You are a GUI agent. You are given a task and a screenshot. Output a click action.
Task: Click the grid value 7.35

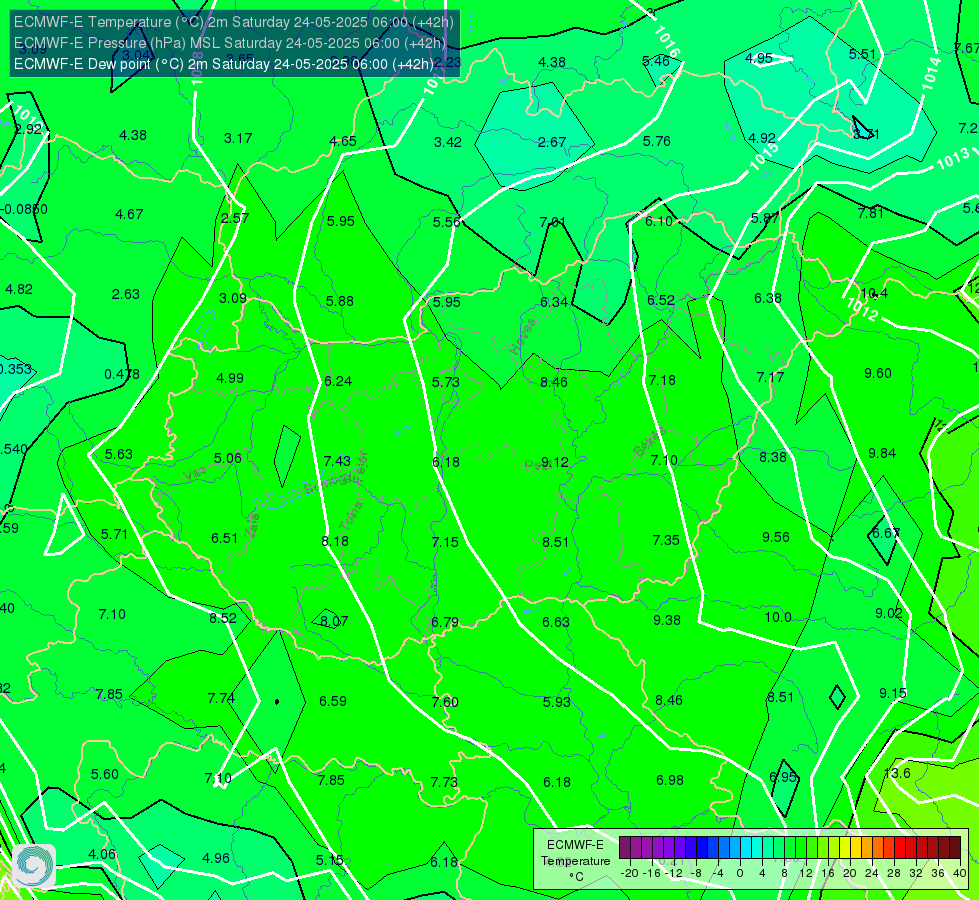point(666,540)
